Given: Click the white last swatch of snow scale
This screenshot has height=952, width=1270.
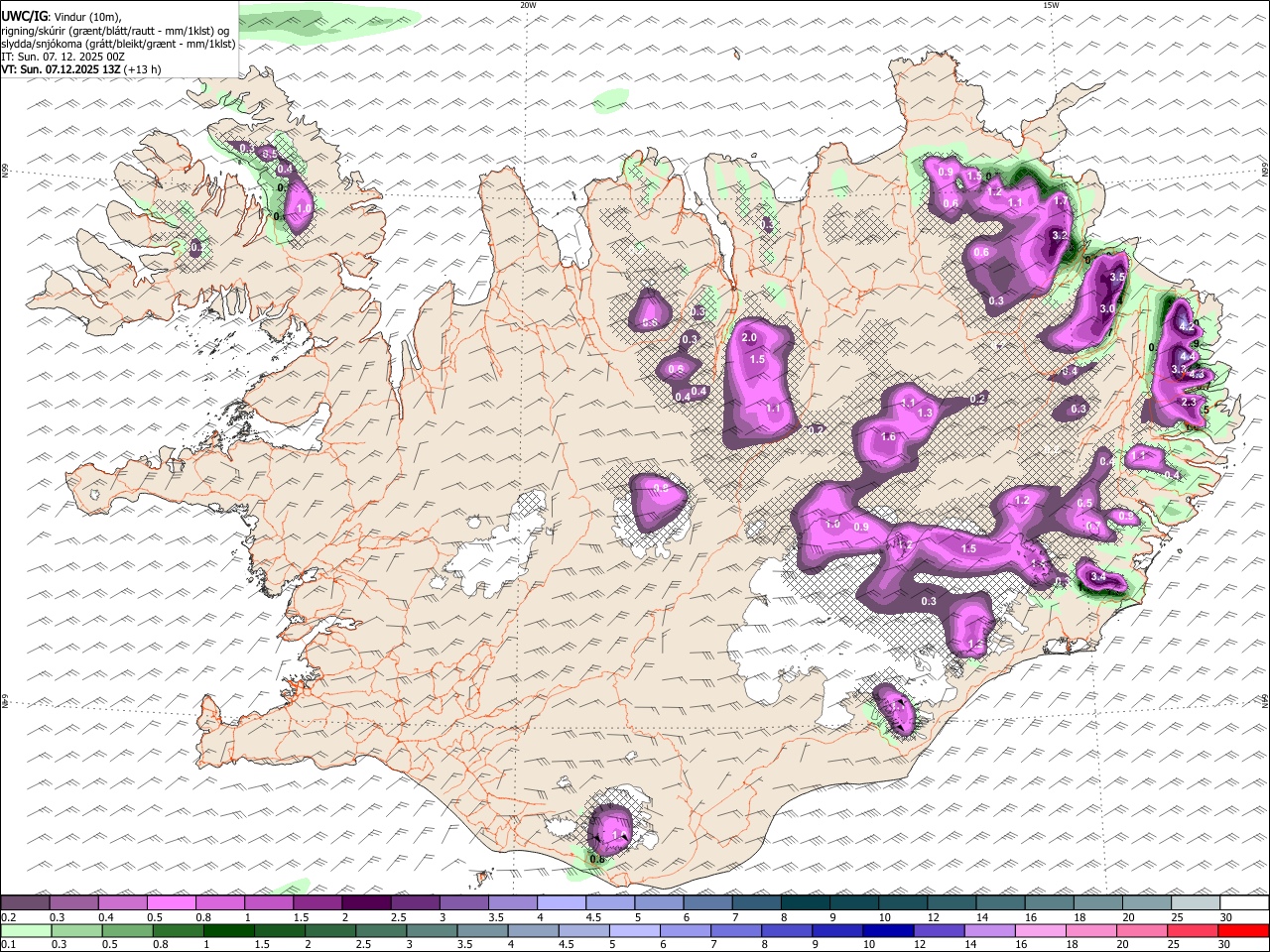Looking at the screenshot, I should point(1244,903).
